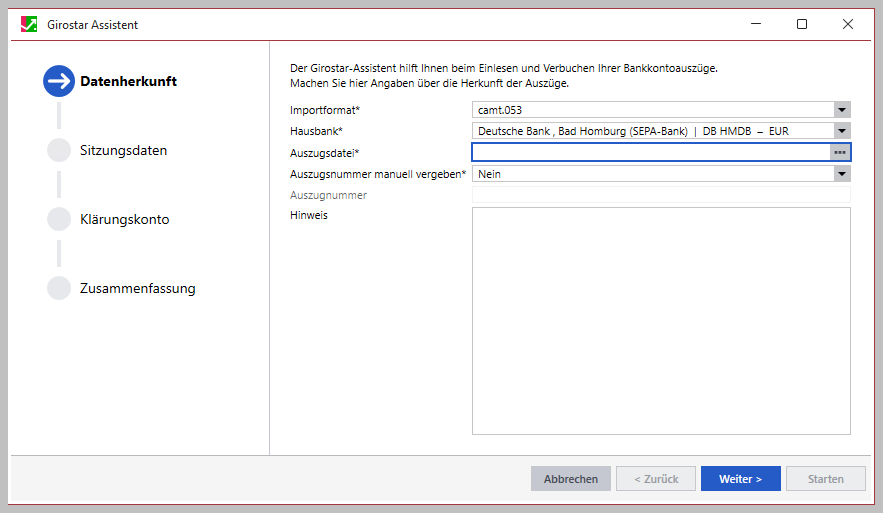Expand Auszugsnummer manuell vergeben dropdown
Screen dimensions: 883x513
click(x=841, y=174)
